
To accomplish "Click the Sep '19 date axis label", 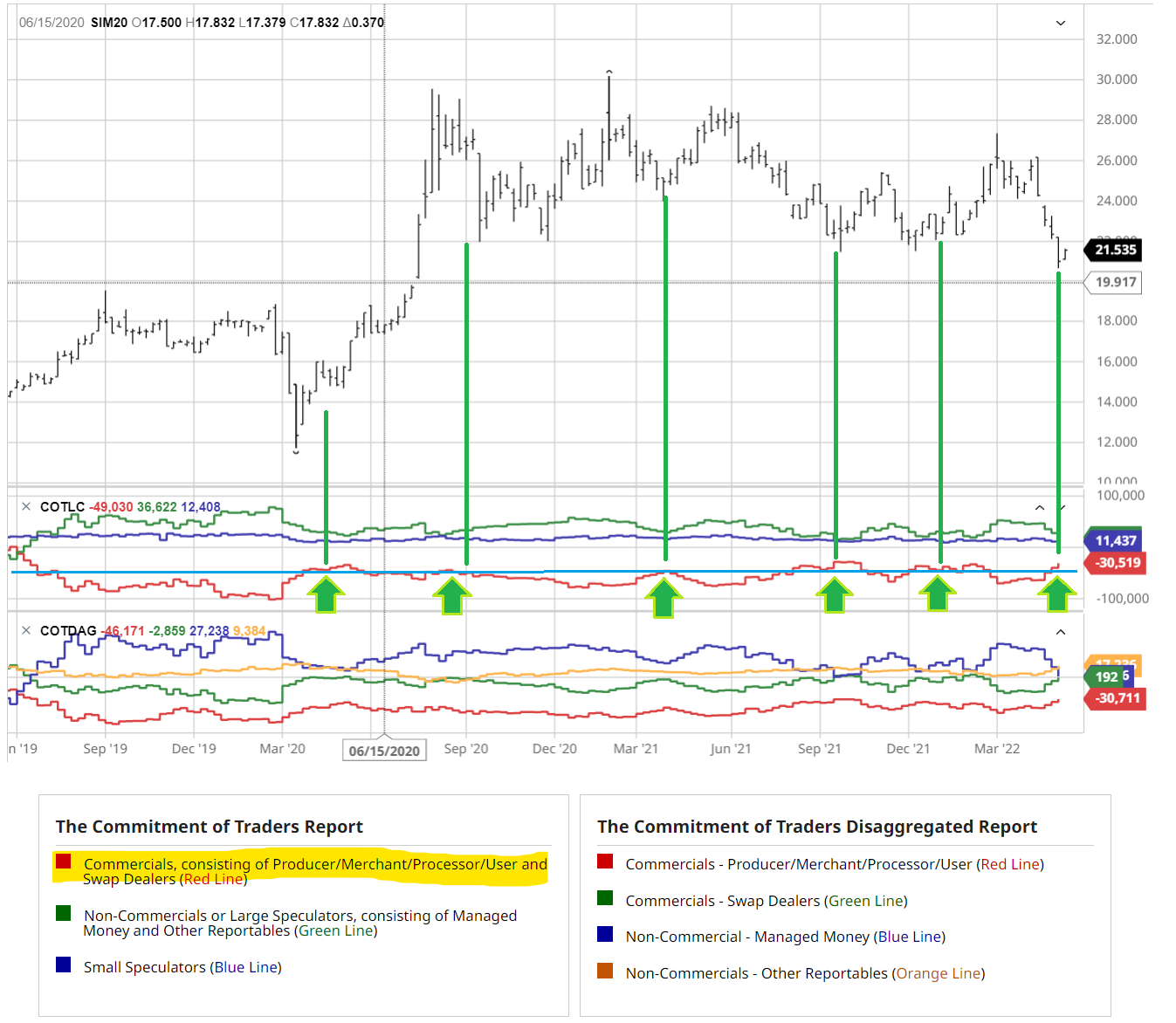I will click(105, 749).
